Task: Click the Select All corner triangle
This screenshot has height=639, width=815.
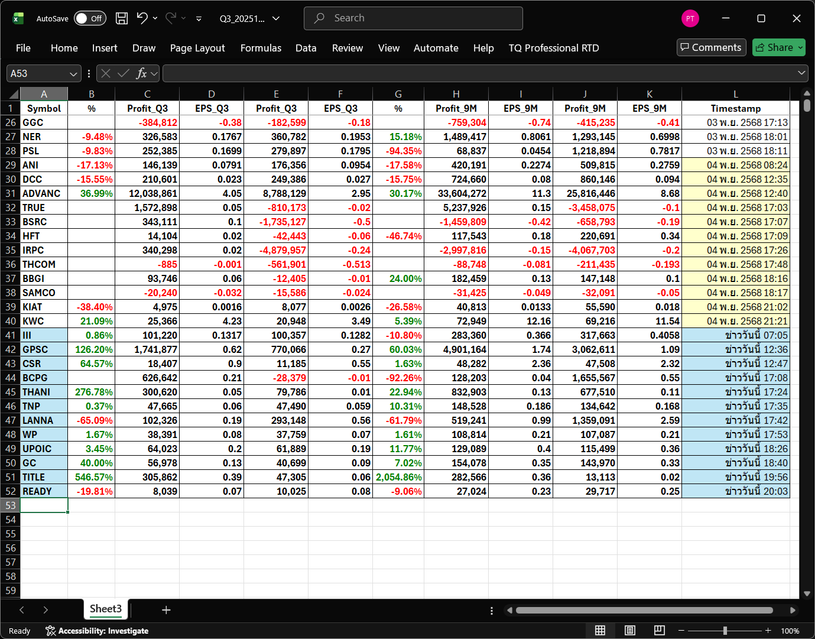Action: (x=12, y=92)
